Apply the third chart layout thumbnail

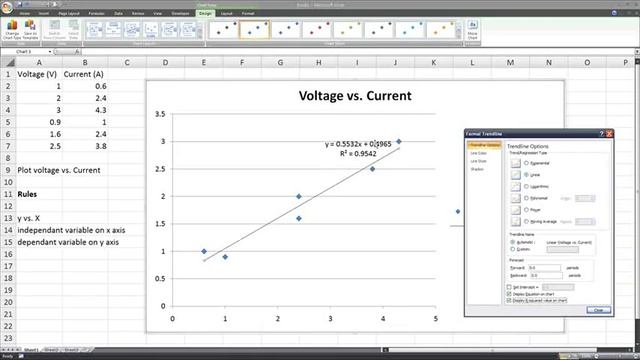click(x=132, y=30)
